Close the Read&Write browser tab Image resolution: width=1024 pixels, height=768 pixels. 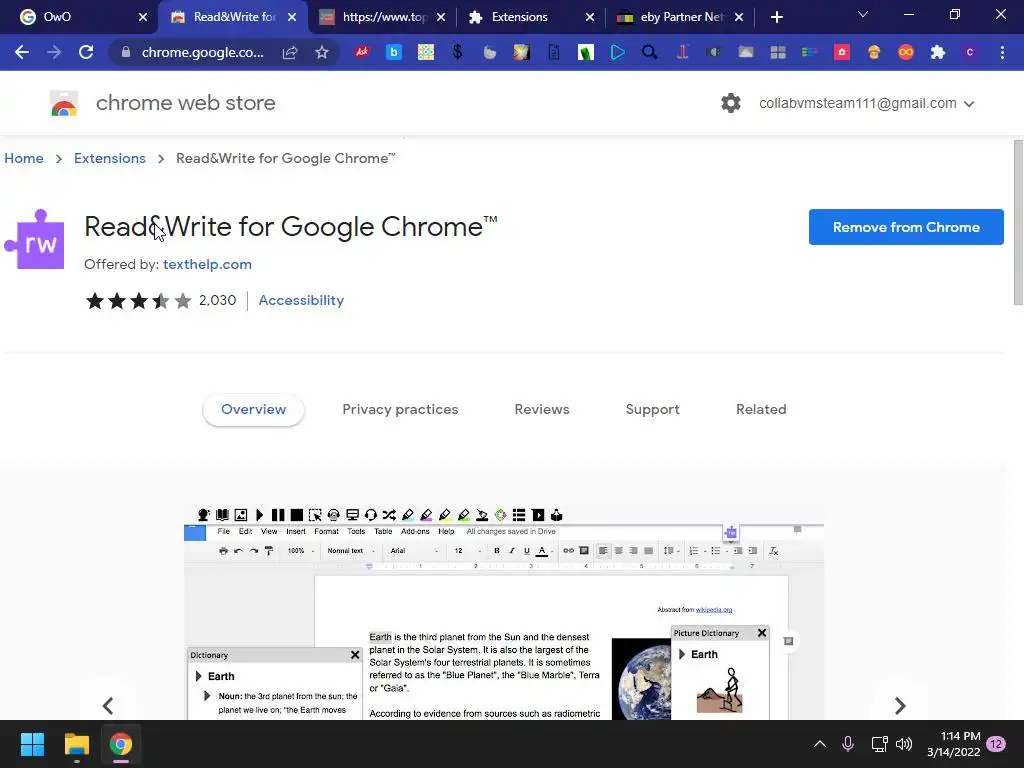[x=292, y=18]
